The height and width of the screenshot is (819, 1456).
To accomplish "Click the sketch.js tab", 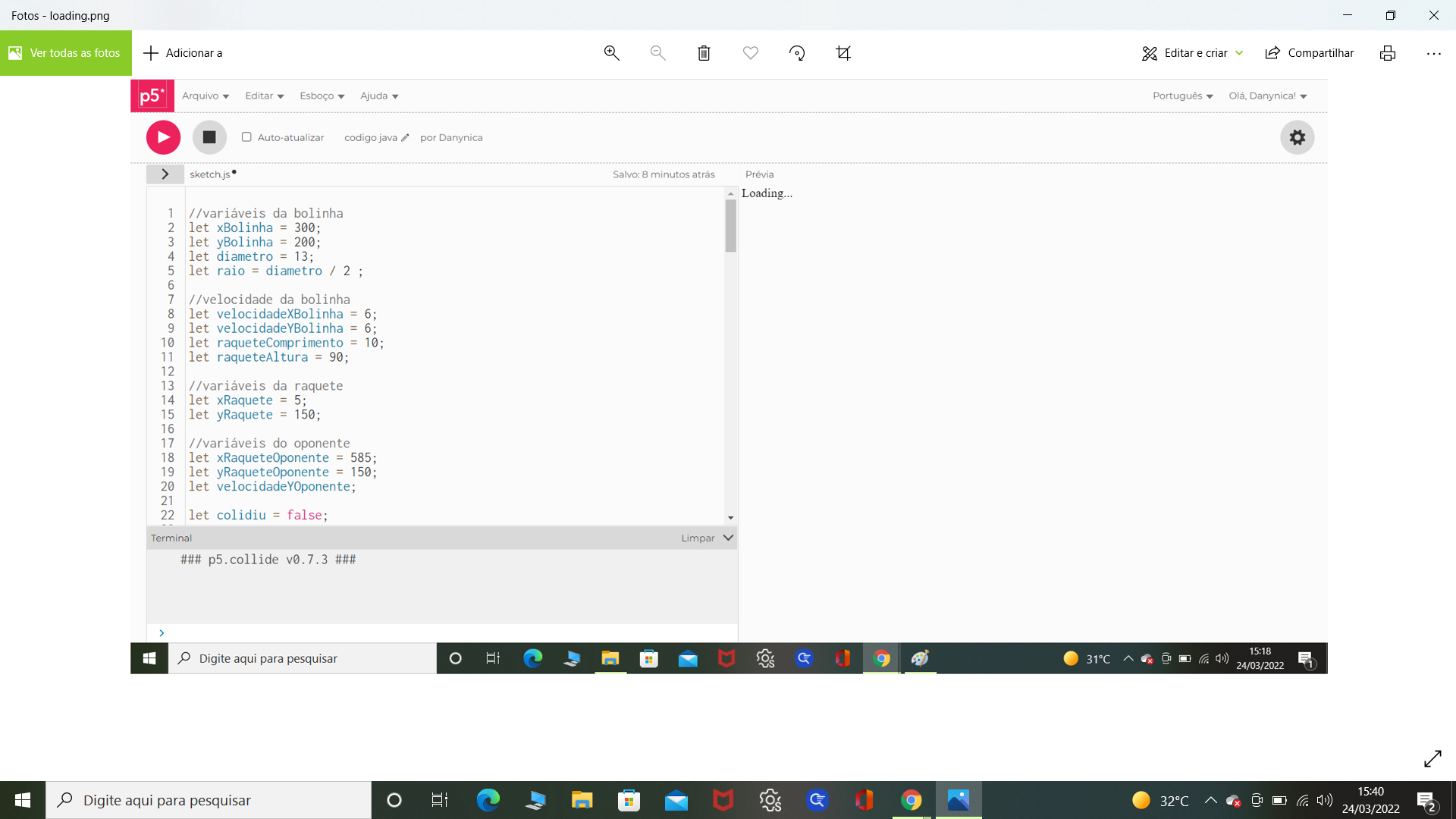I will tap(210, 174).
